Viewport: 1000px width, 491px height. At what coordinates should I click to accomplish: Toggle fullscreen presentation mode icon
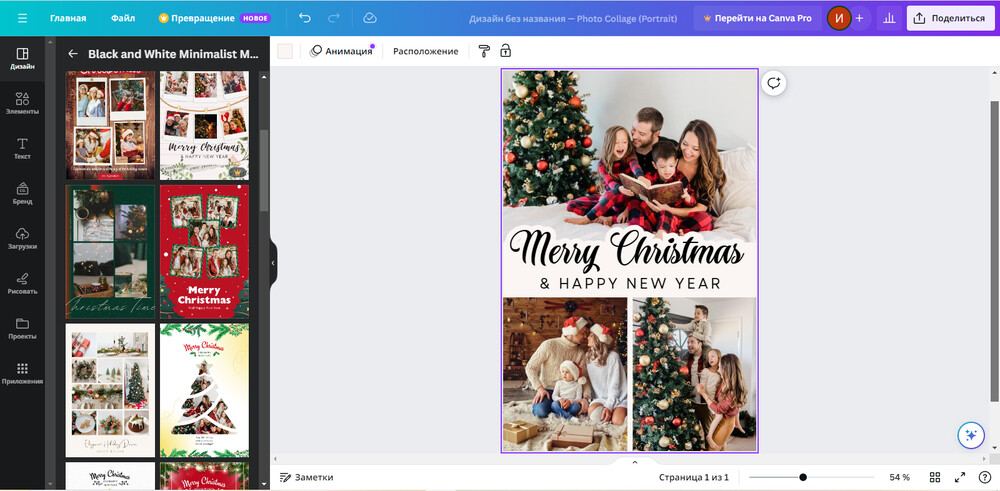[x=960, y=478]
